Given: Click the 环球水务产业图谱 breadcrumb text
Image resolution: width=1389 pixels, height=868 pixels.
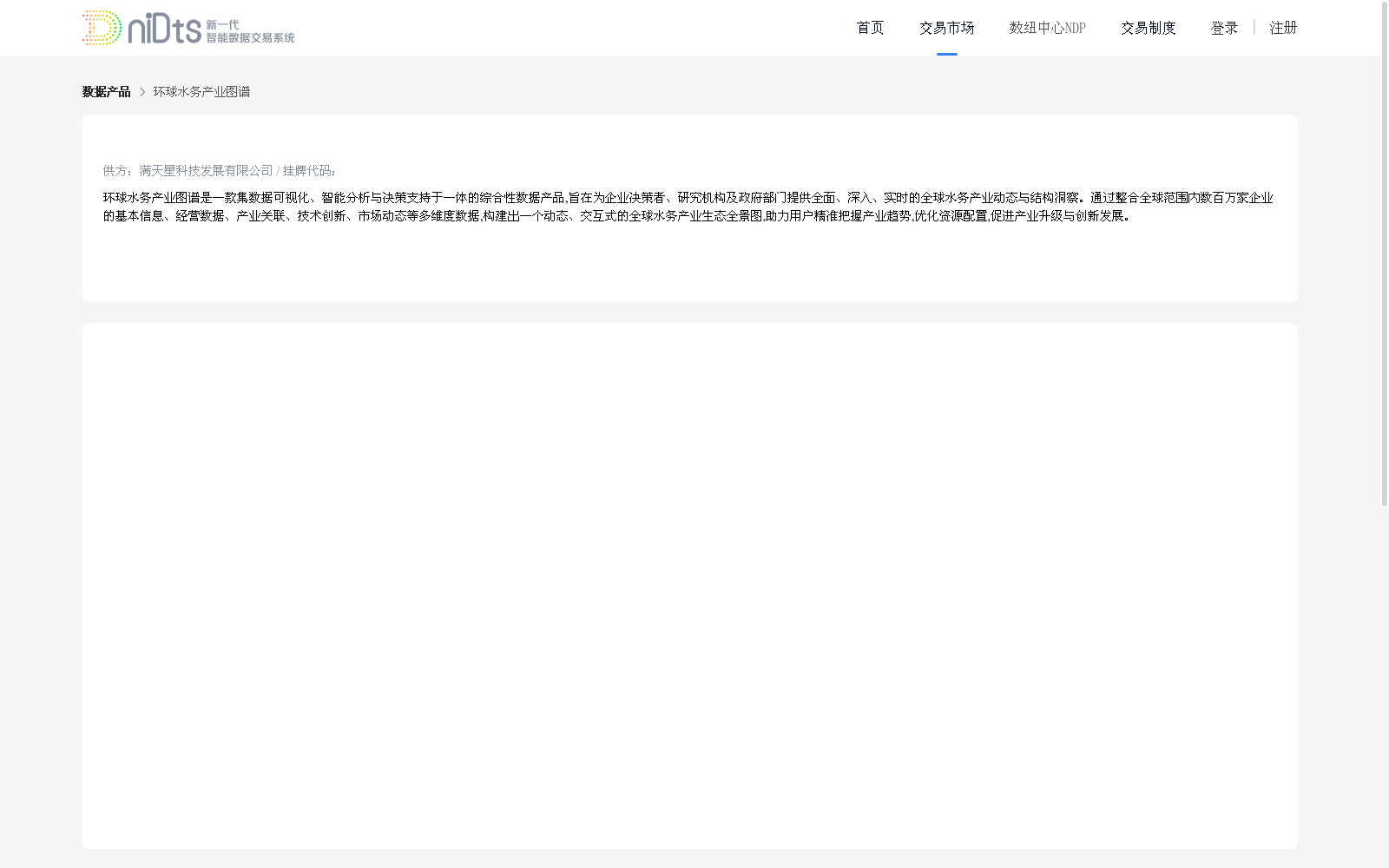Looking at the screenshot, I should (x=201, y=91).
